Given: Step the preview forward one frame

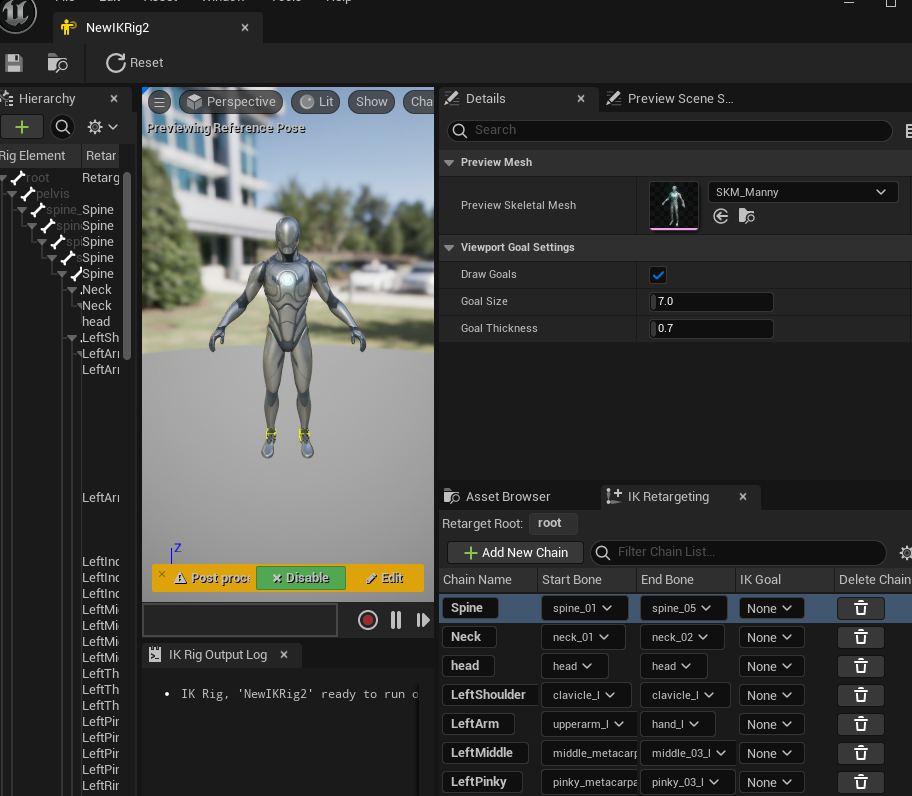Looking at the screenshot, I should 423,620.
